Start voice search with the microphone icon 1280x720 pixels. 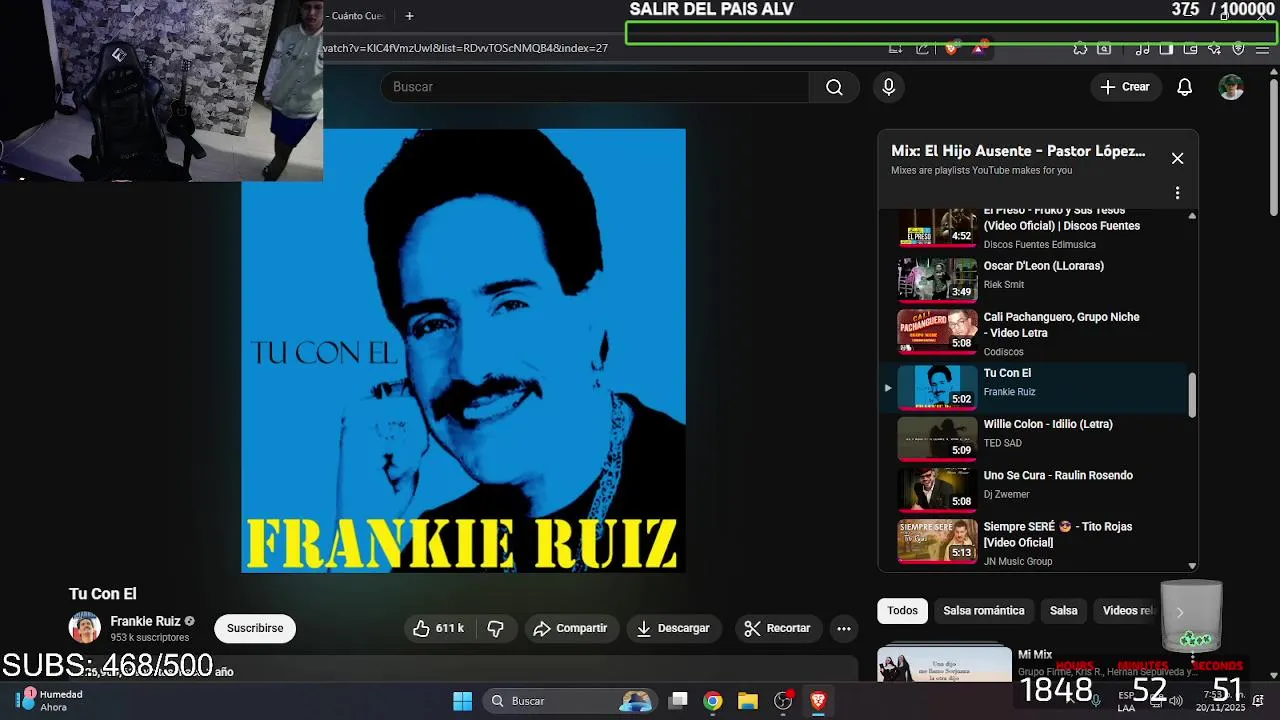[888, 87]
